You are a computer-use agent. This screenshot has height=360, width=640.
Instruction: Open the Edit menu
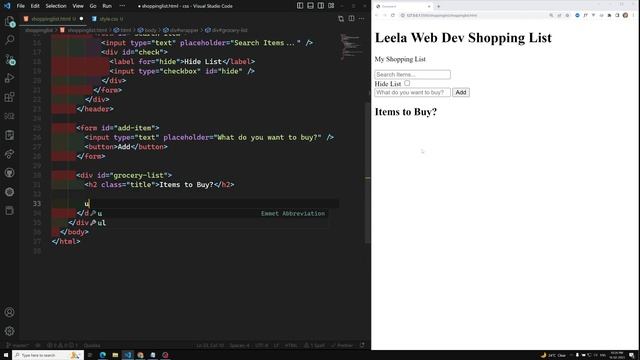35,6
